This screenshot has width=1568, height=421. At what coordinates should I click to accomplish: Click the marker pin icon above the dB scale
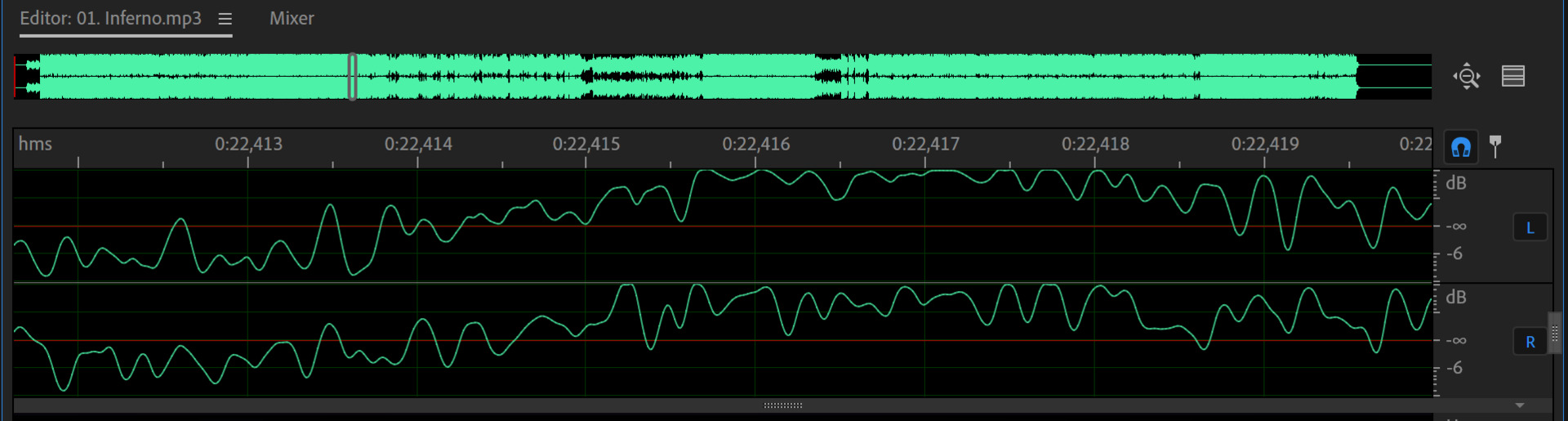pyautogui.click(x=1495, y=146)
